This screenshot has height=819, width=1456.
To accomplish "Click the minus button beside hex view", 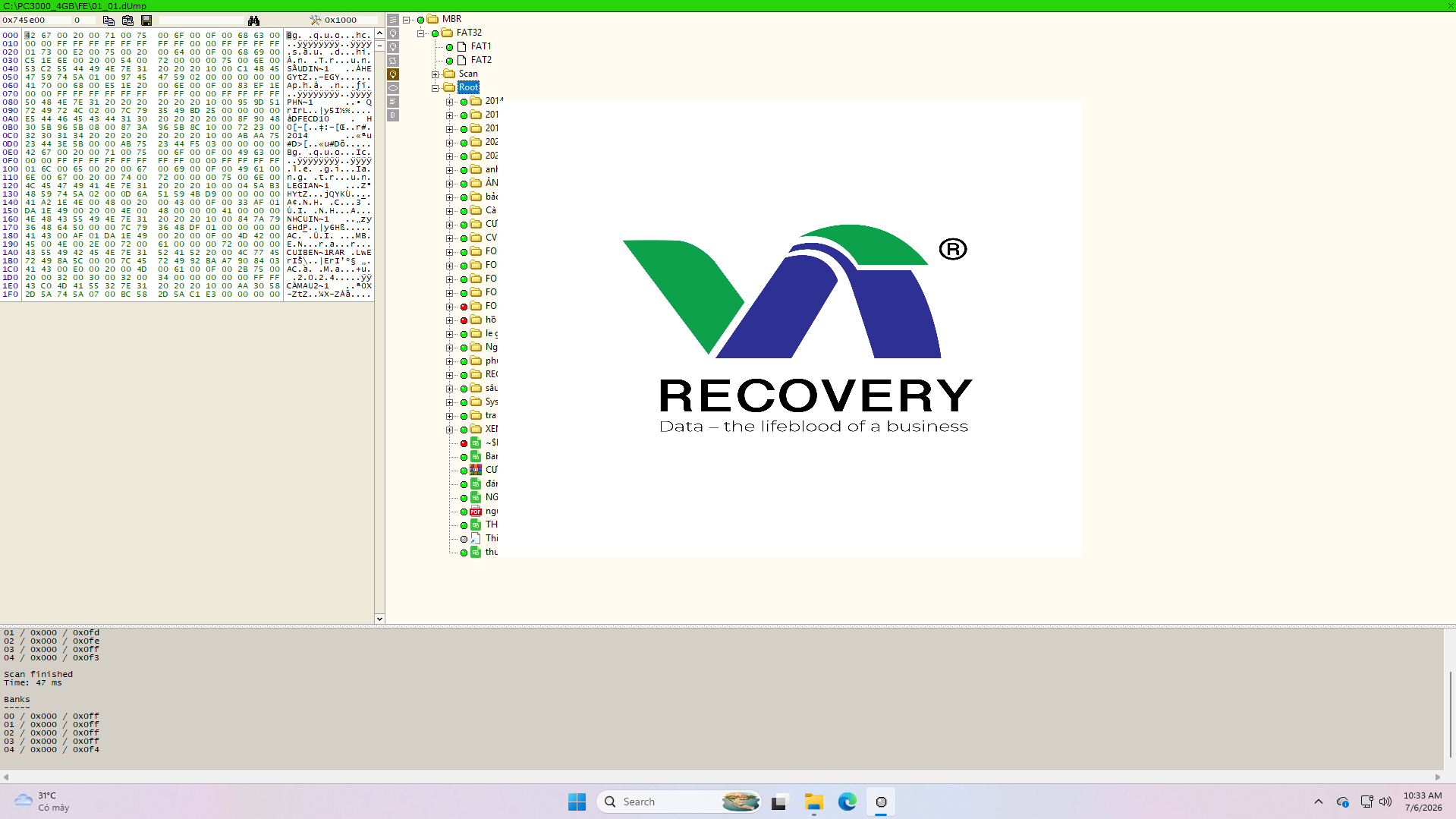I will [379, 46].
